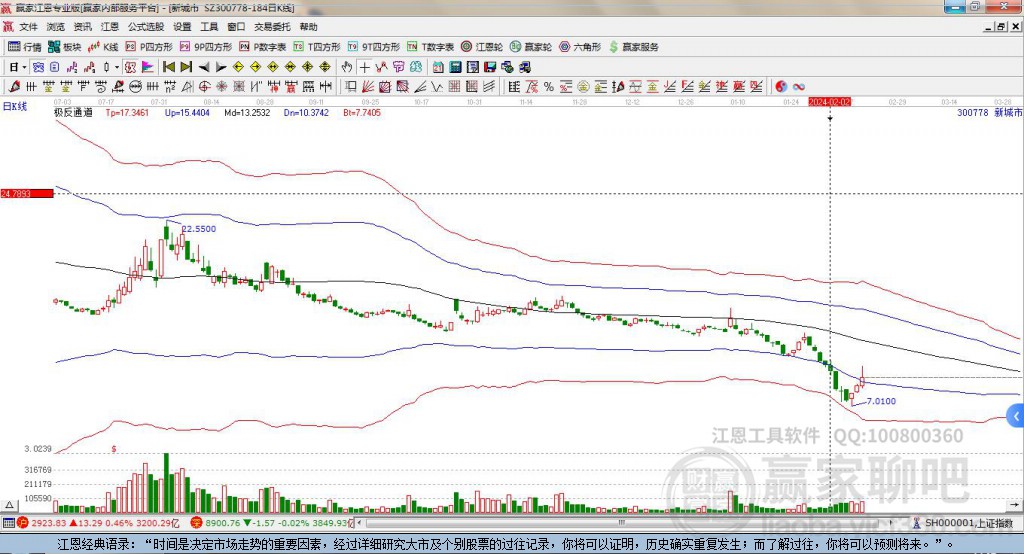Select the hand pan tool
Screen dimensions: 1024x554
347,67
